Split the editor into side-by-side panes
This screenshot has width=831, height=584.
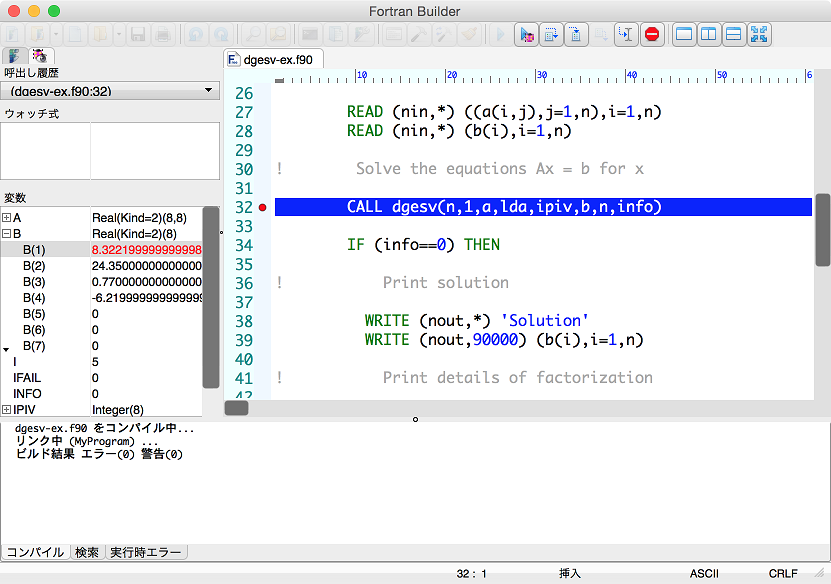709,35
